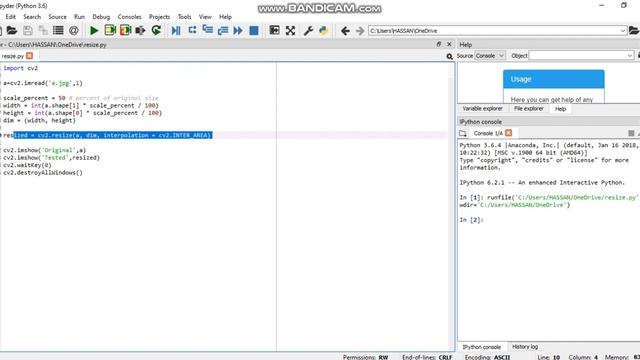Image resolution: width=640 pixels, height=360 pixels.
Task: Open the Source menu
Action: [x=57, y=17]
